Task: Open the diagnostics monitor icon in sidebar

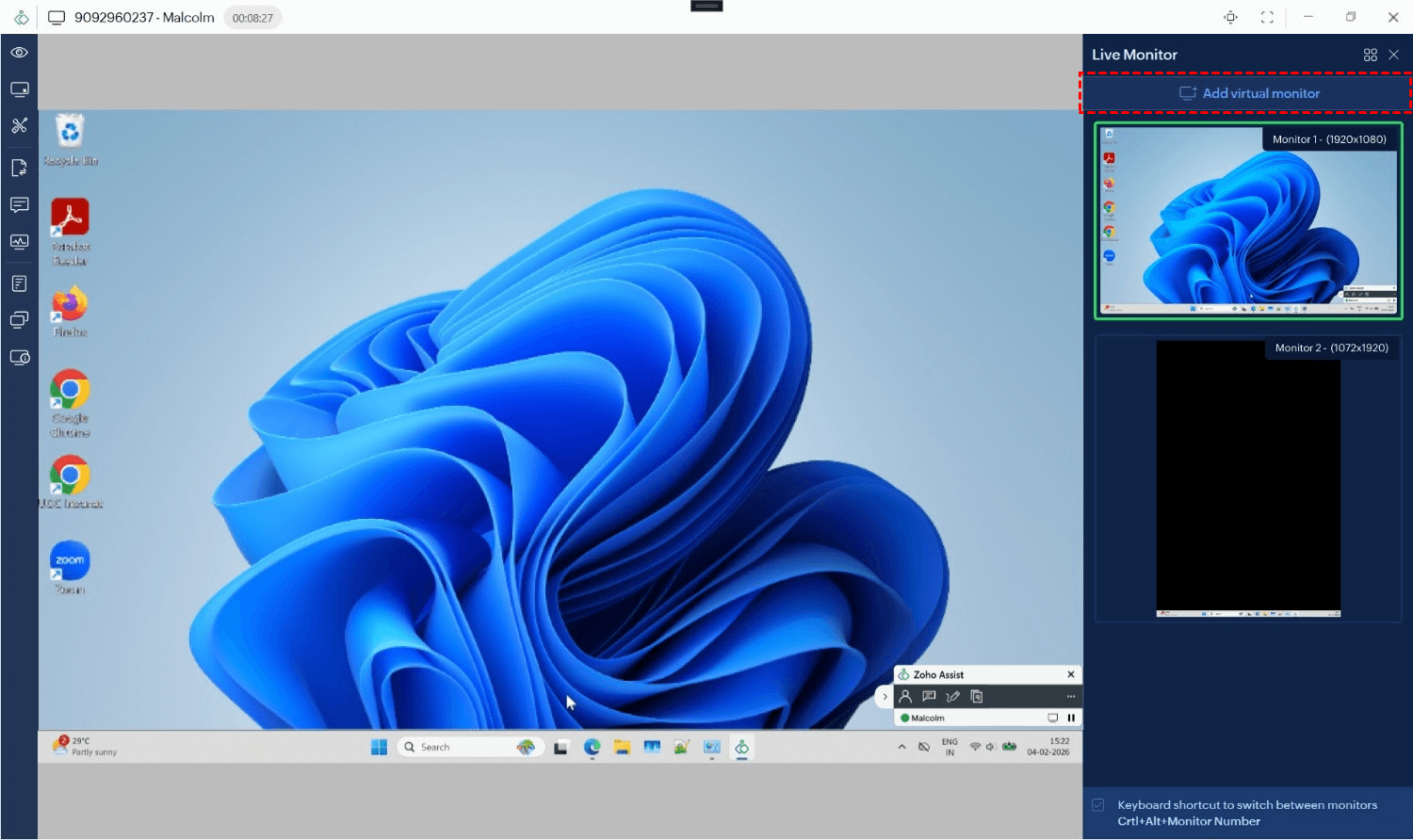Action: pyautogui.click(x=19, y=242)
